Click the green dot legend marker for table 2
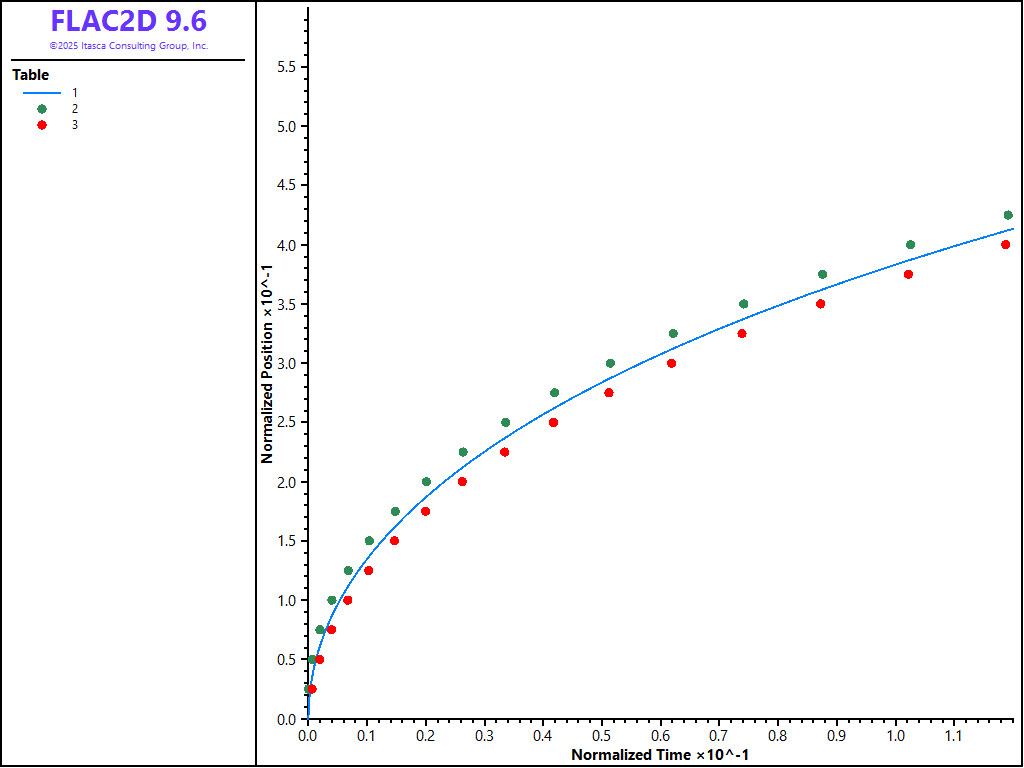This screenshot has height=768, width=1024. point(41,108)
